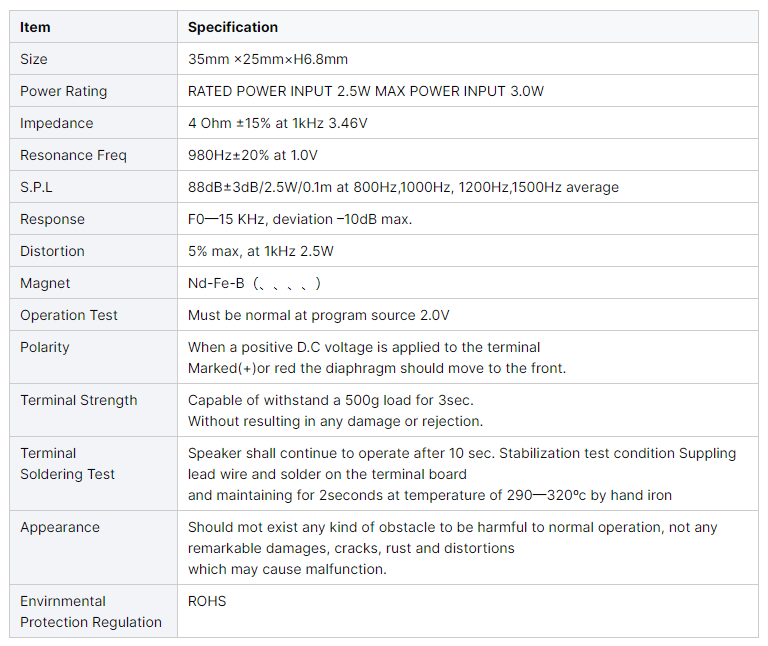Click the "Item" column header

(35, 27)
